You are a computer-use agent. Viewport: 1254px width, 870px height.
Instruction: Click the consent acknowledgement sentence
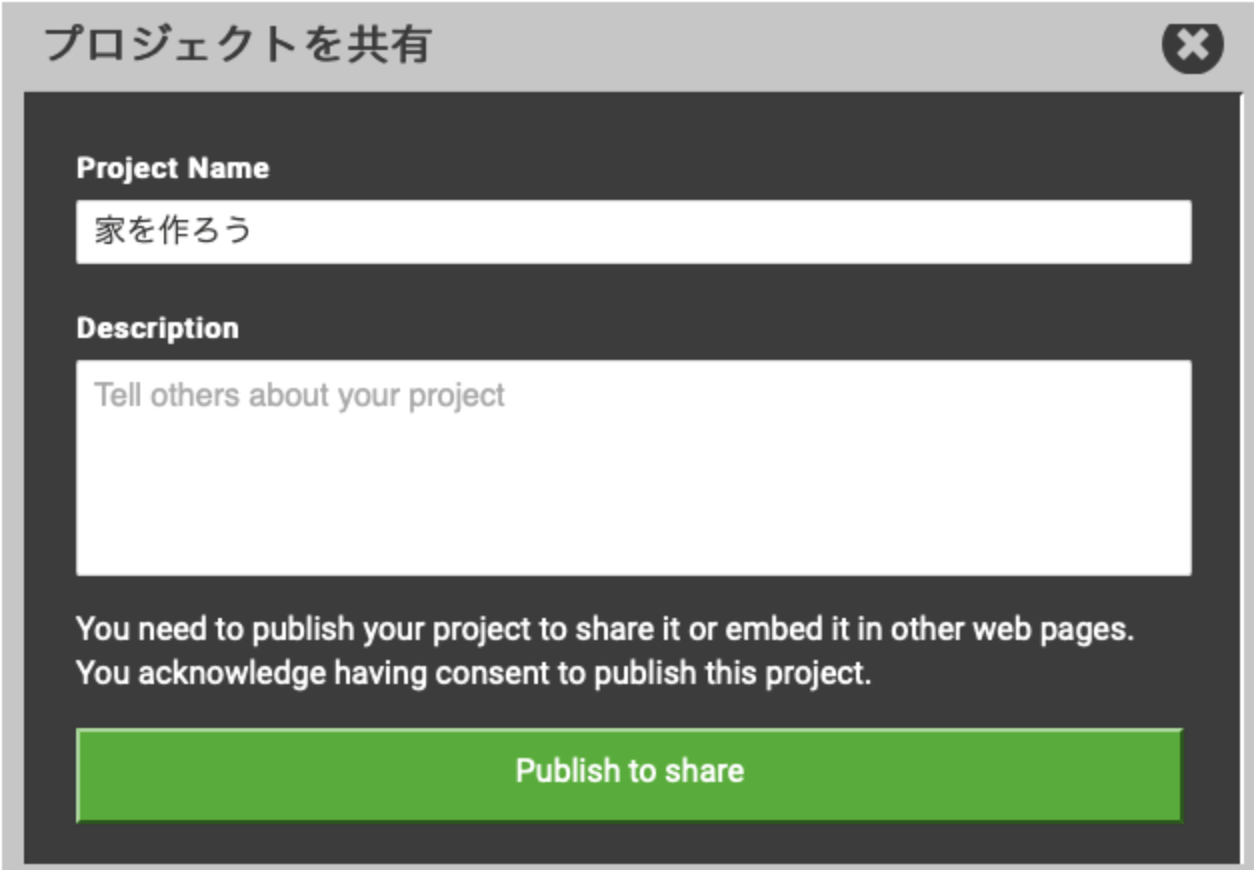[474, 673]
